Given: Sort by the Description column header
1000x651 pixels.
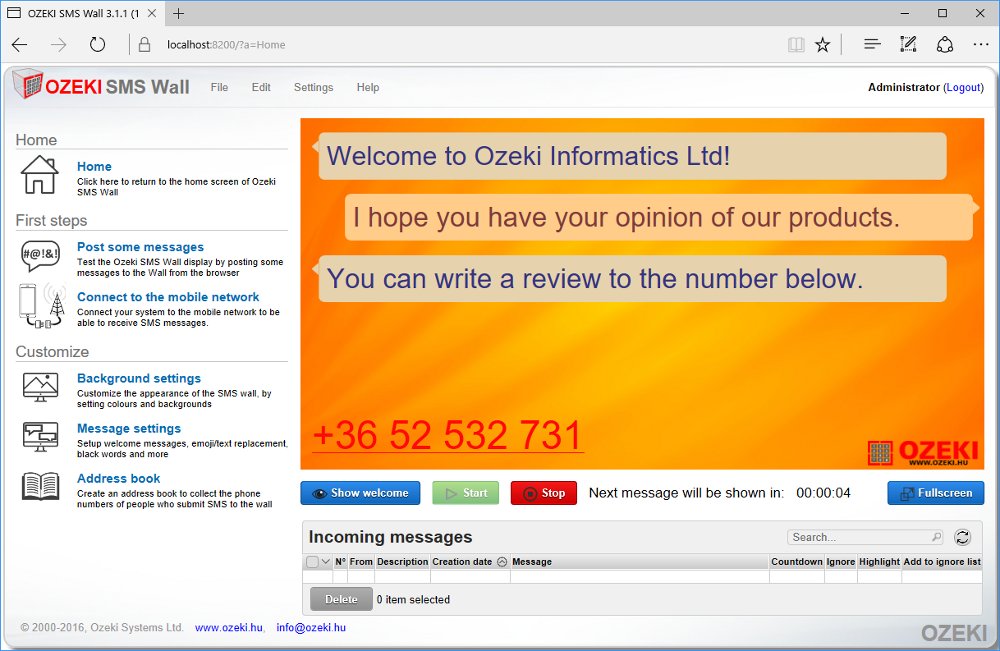Looking at the screenshot, I should click(402, 562).
